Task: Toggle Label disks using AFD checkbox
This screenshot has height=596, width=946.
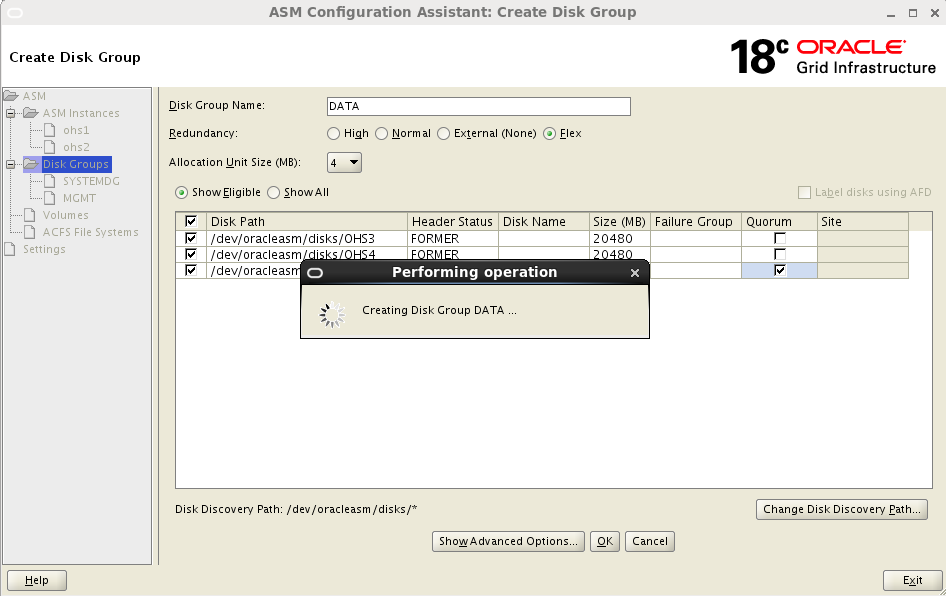Action: click(804, 192)
